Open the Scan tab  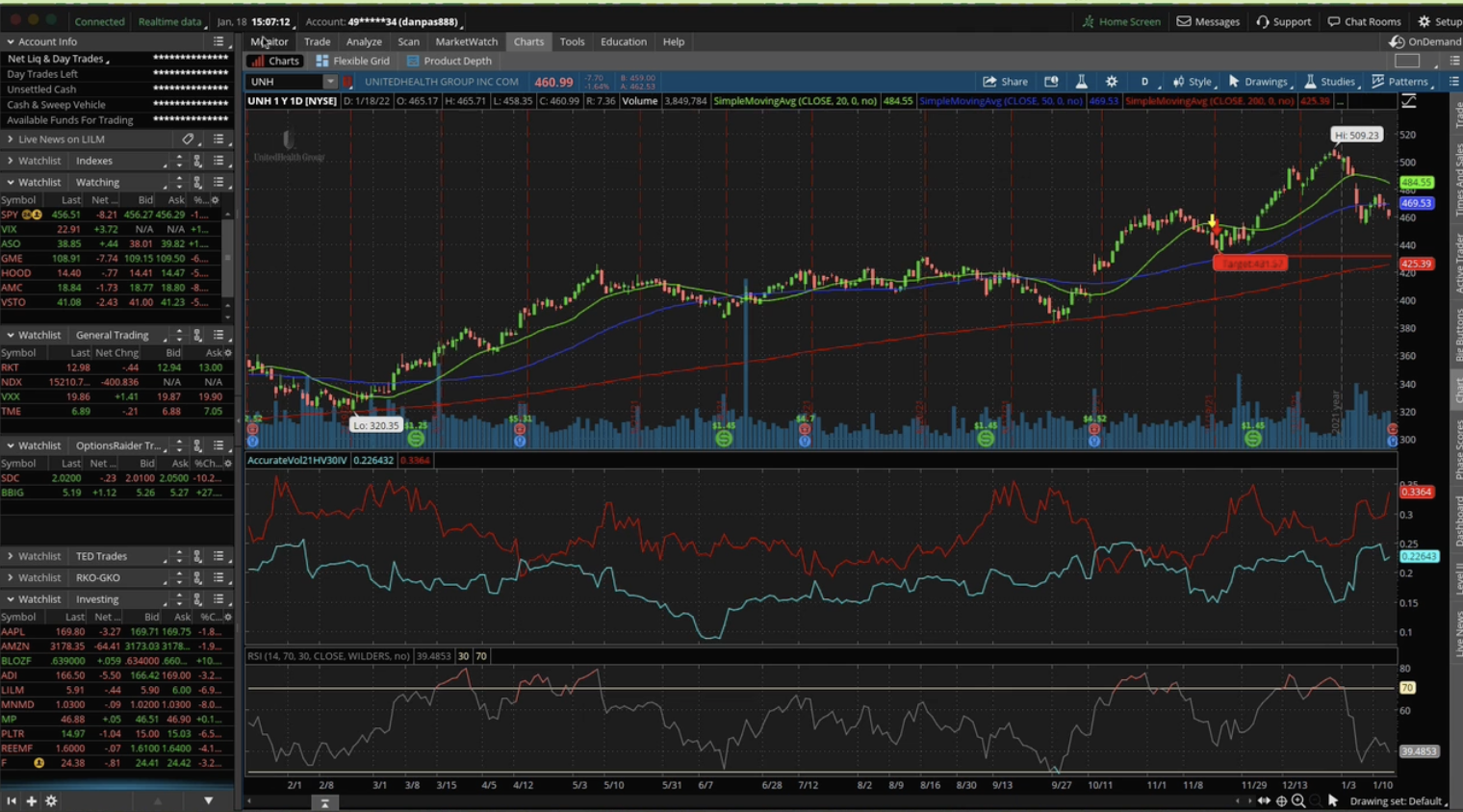coord(408,41)
